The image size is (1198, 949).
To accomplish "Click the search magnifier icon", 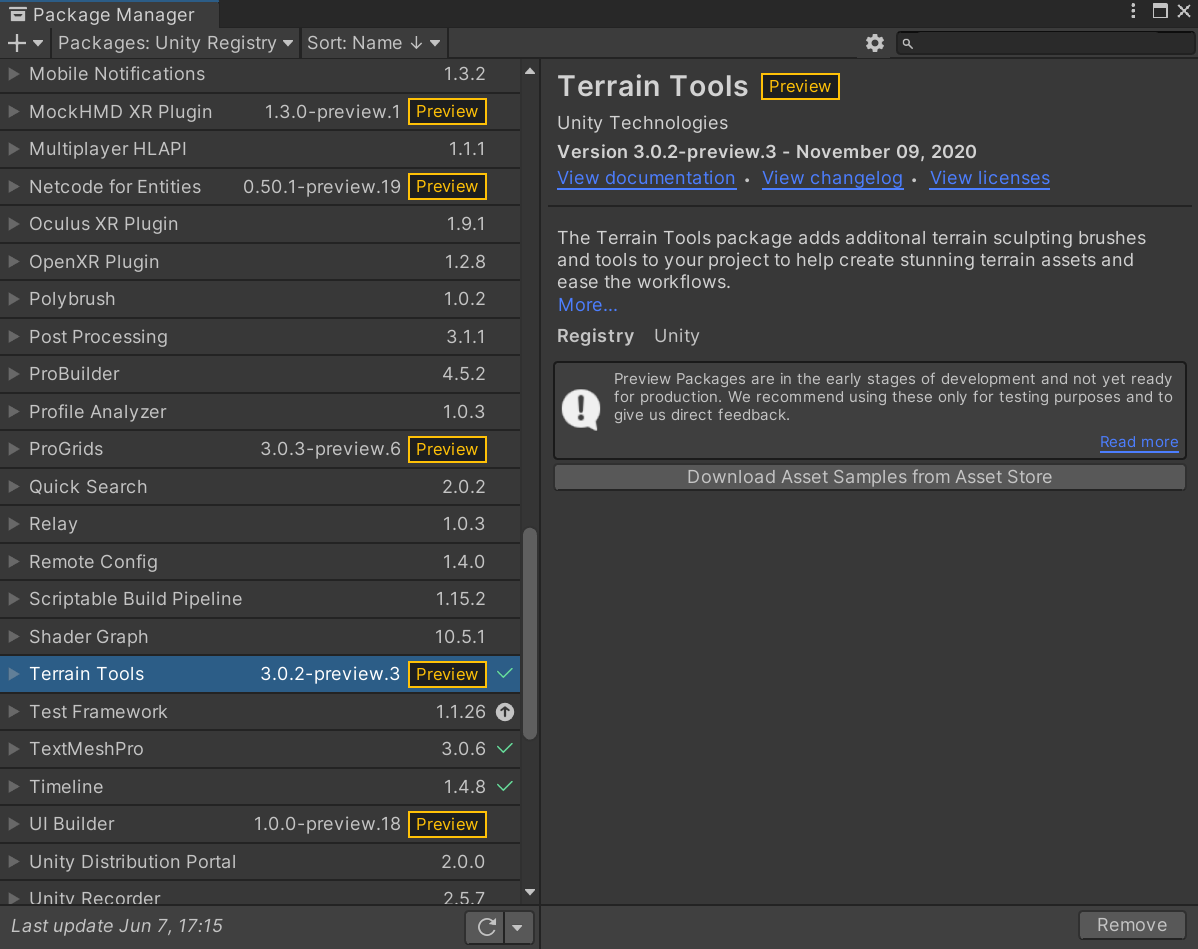I will point(908,44).
